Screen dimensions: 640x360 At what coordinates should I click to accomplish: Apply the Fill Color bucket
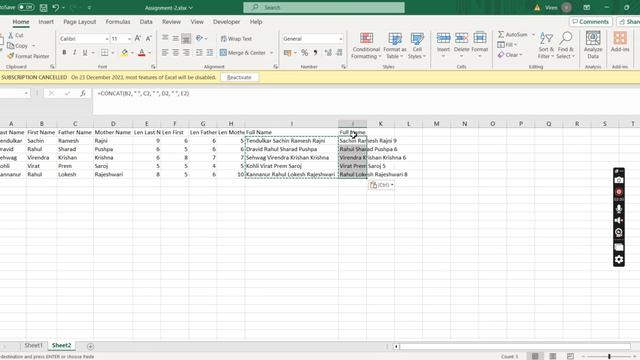point(124,53)
